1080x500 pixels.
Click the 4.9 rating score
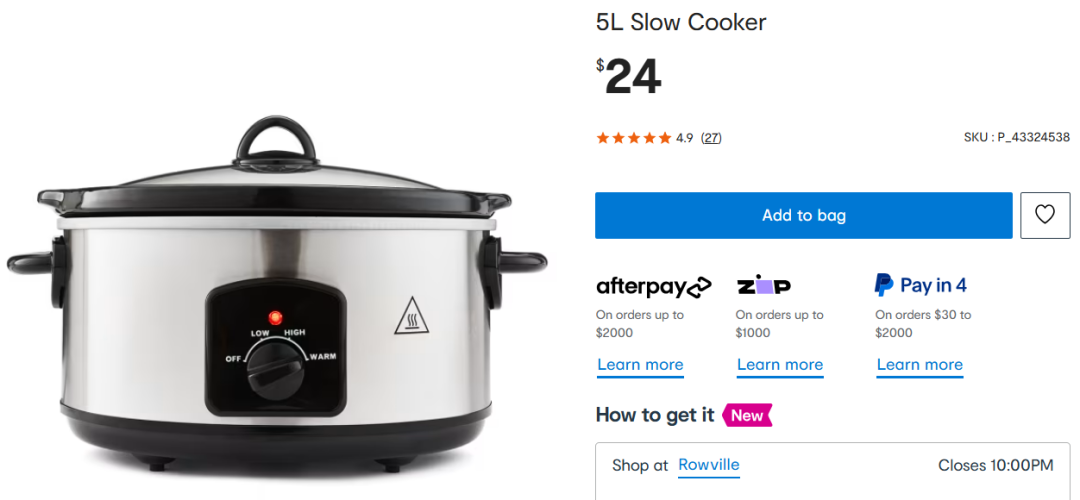point(684,138)
